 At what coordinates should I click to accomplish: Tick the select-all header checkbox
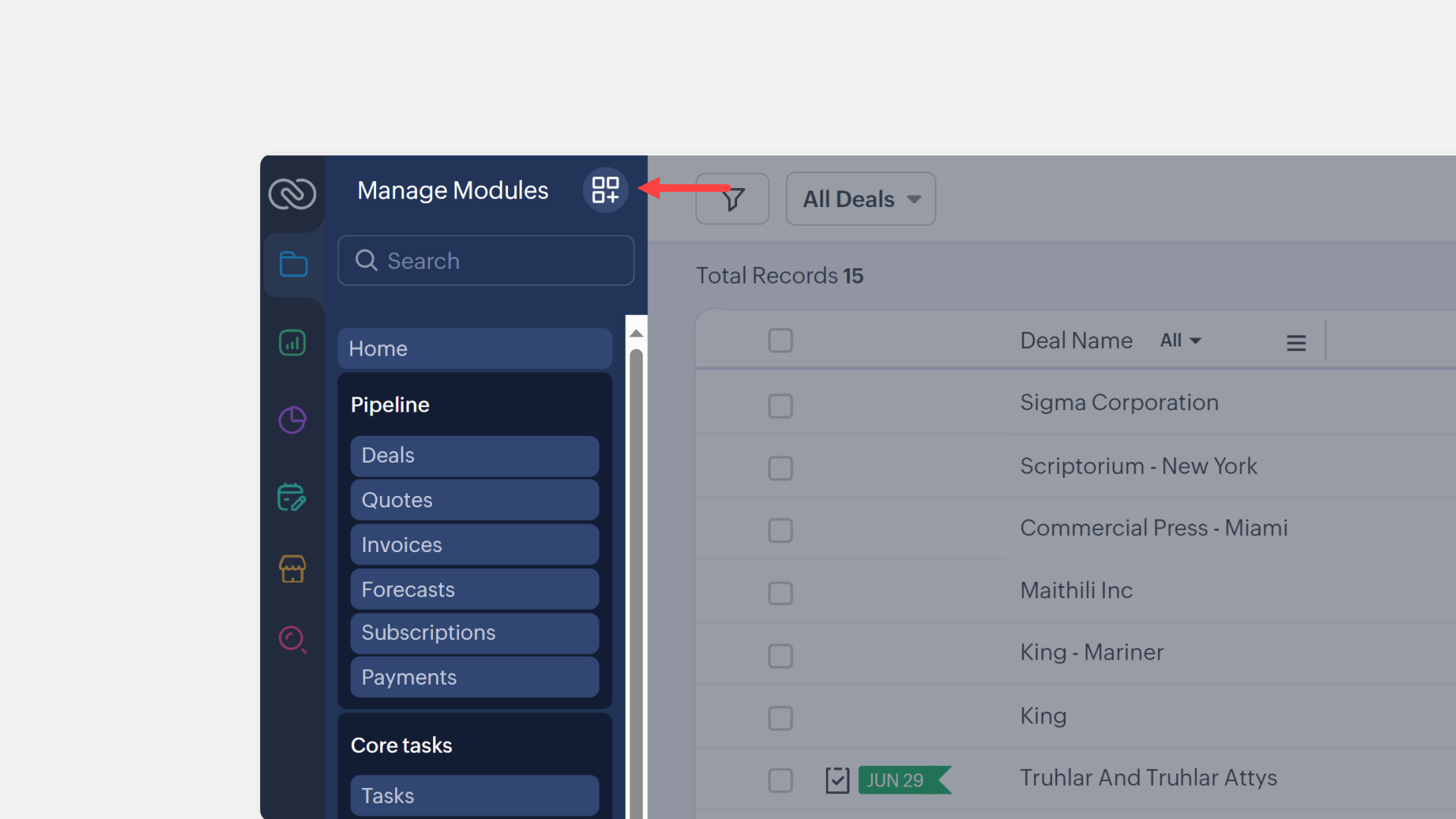coord(780,340)
